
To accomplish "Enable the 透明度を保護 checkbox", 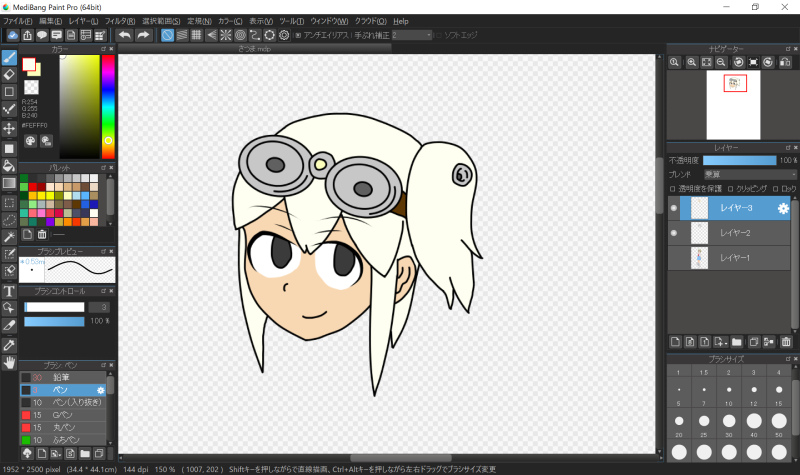I will coord(673,188).
